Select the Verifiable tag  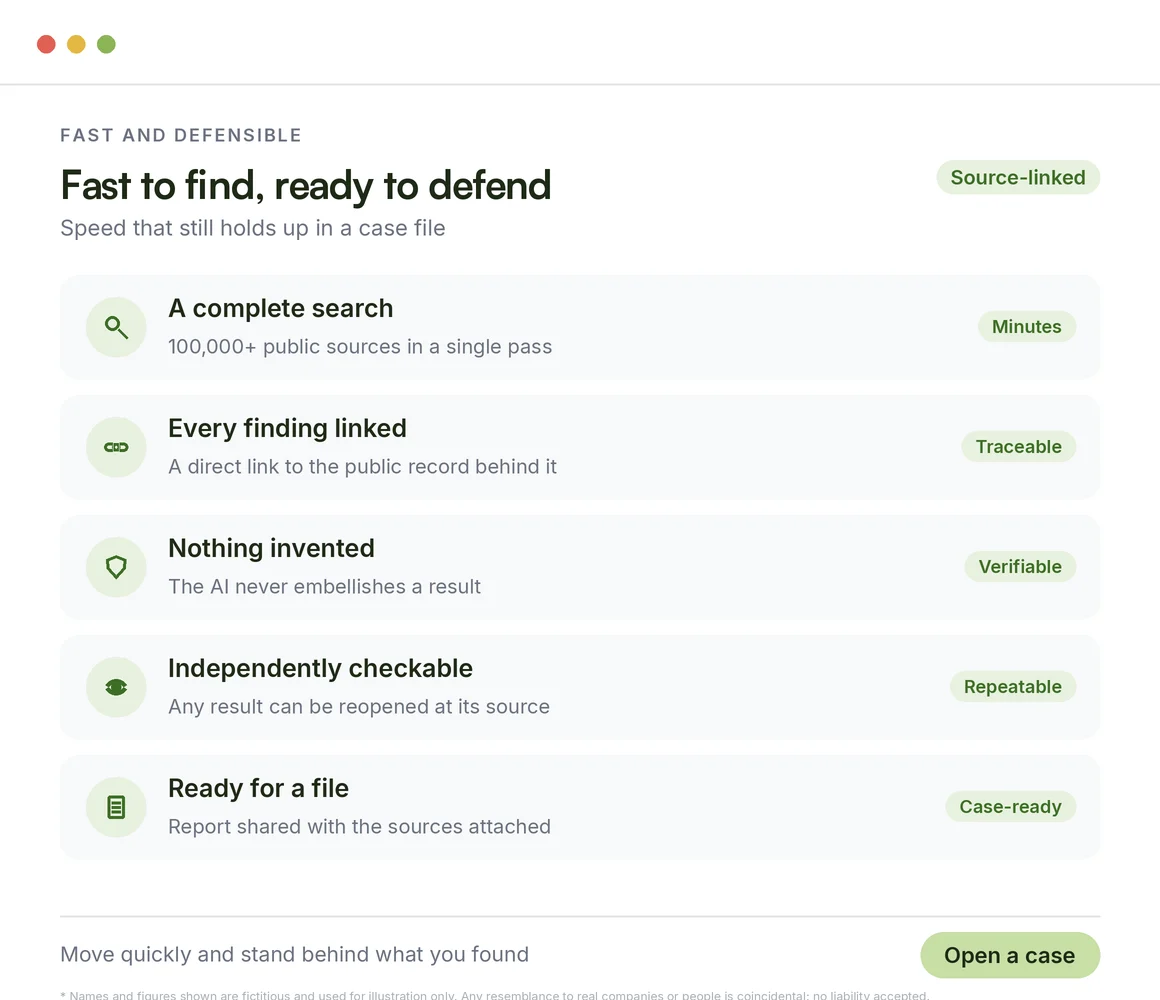pyautogui.click(x=1019, y=567)
